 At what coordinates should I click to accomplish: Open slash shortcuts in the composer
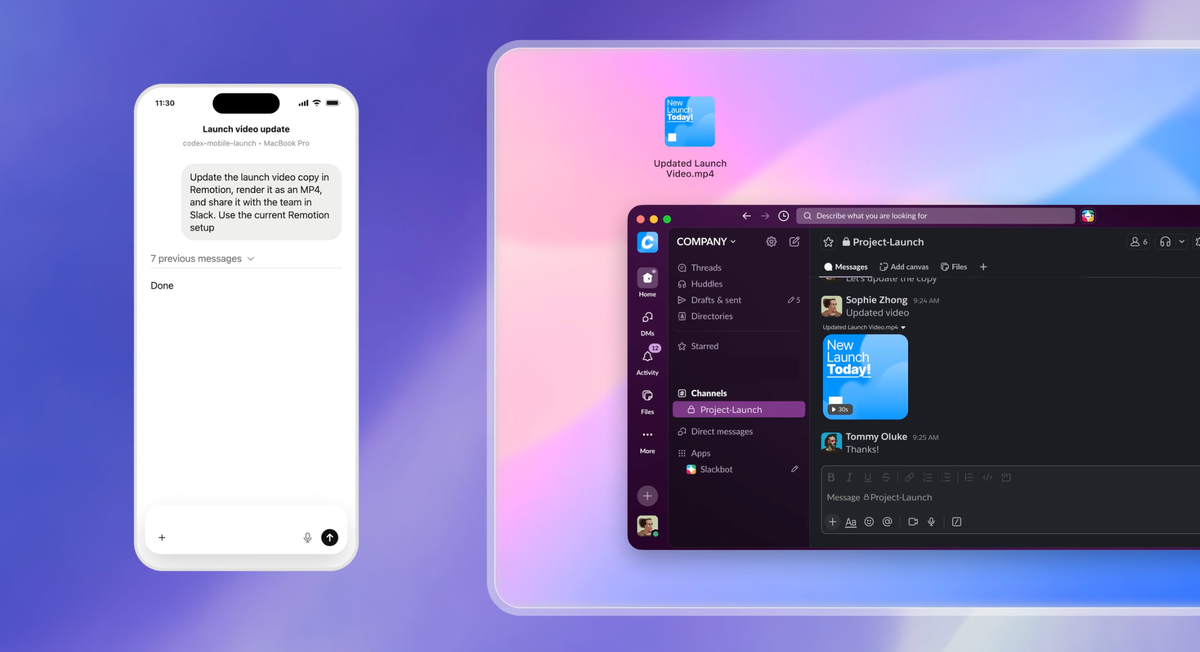[957, 522]
